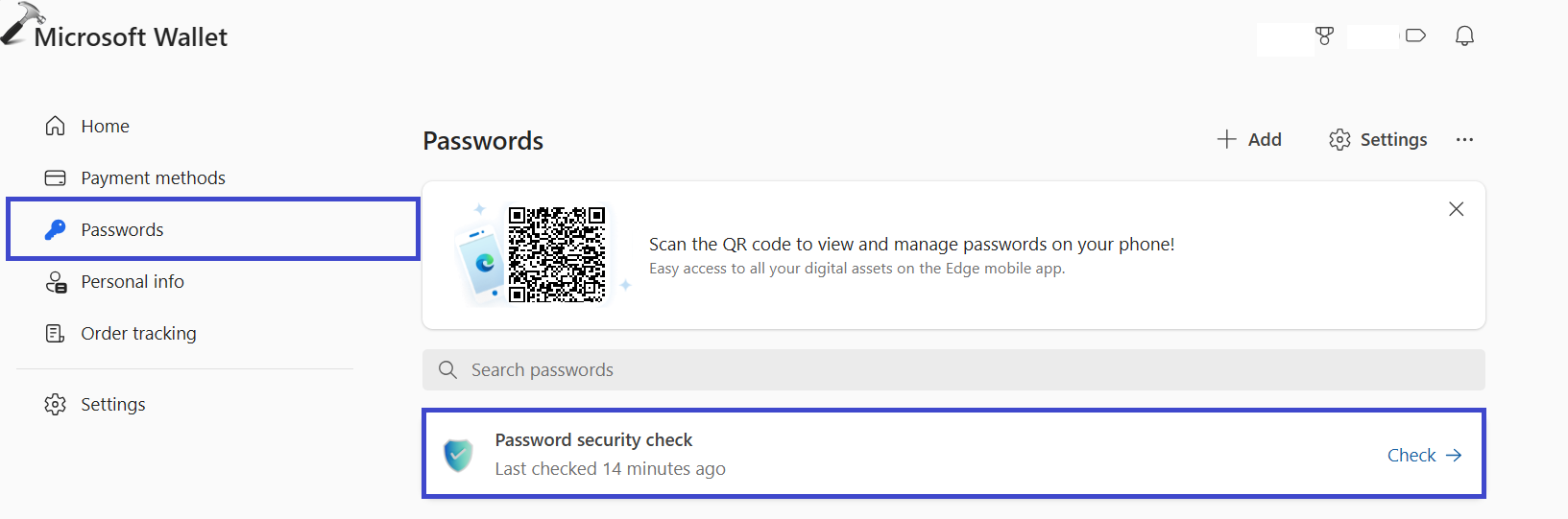Click the Home sidebar icon
The image size is (1568, 519).
56,126
